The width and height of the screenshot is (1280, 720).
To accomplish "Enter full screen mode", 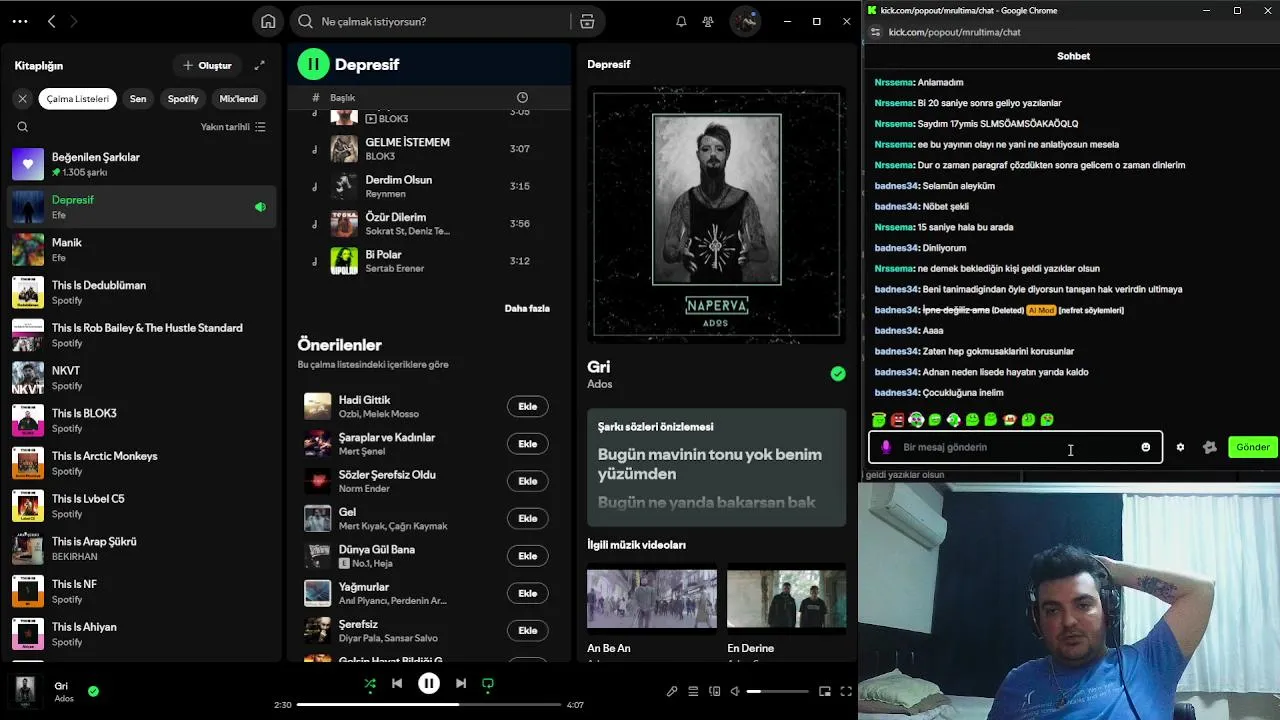I will click(x=846, y=691).
